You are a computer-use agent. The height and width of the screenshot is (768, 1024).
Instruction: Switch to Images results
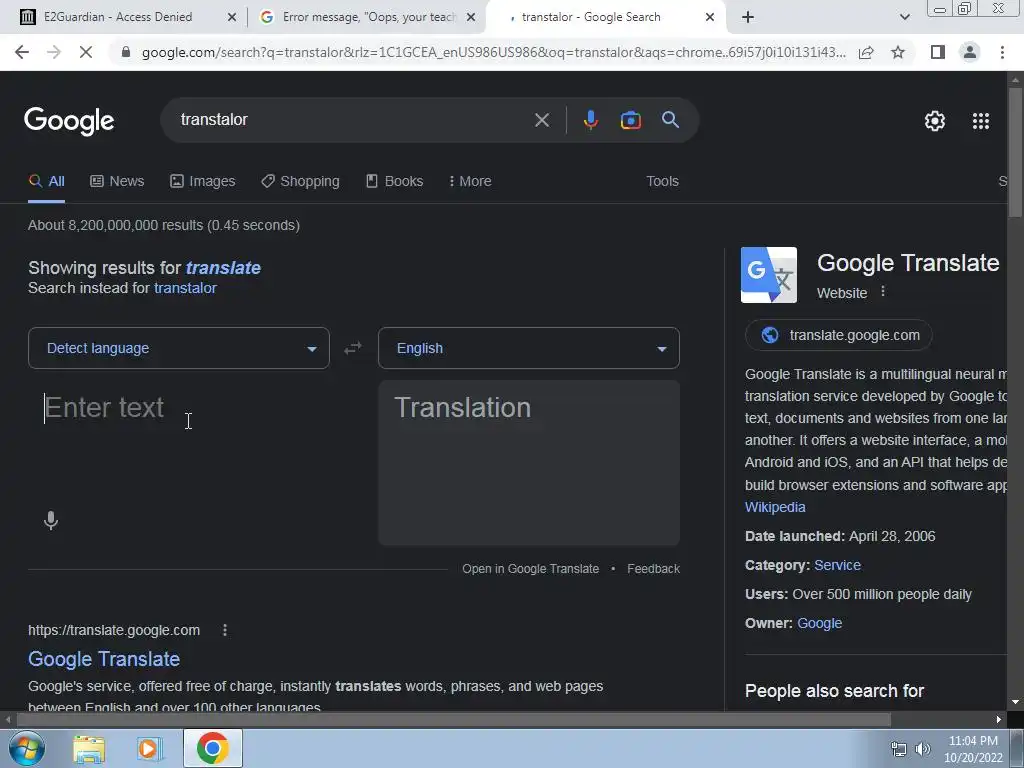click(202, 182)
